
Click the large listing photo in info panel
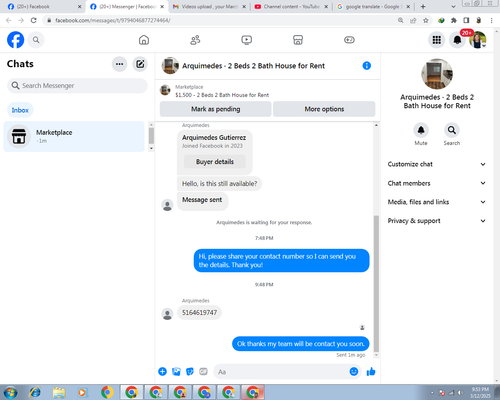[x=437, y=74]
